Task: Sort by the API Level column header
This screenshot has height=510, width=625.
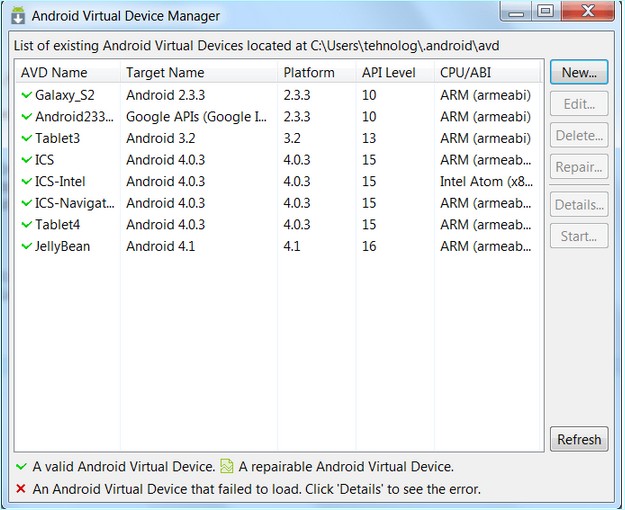Action: tap(395, 72)
